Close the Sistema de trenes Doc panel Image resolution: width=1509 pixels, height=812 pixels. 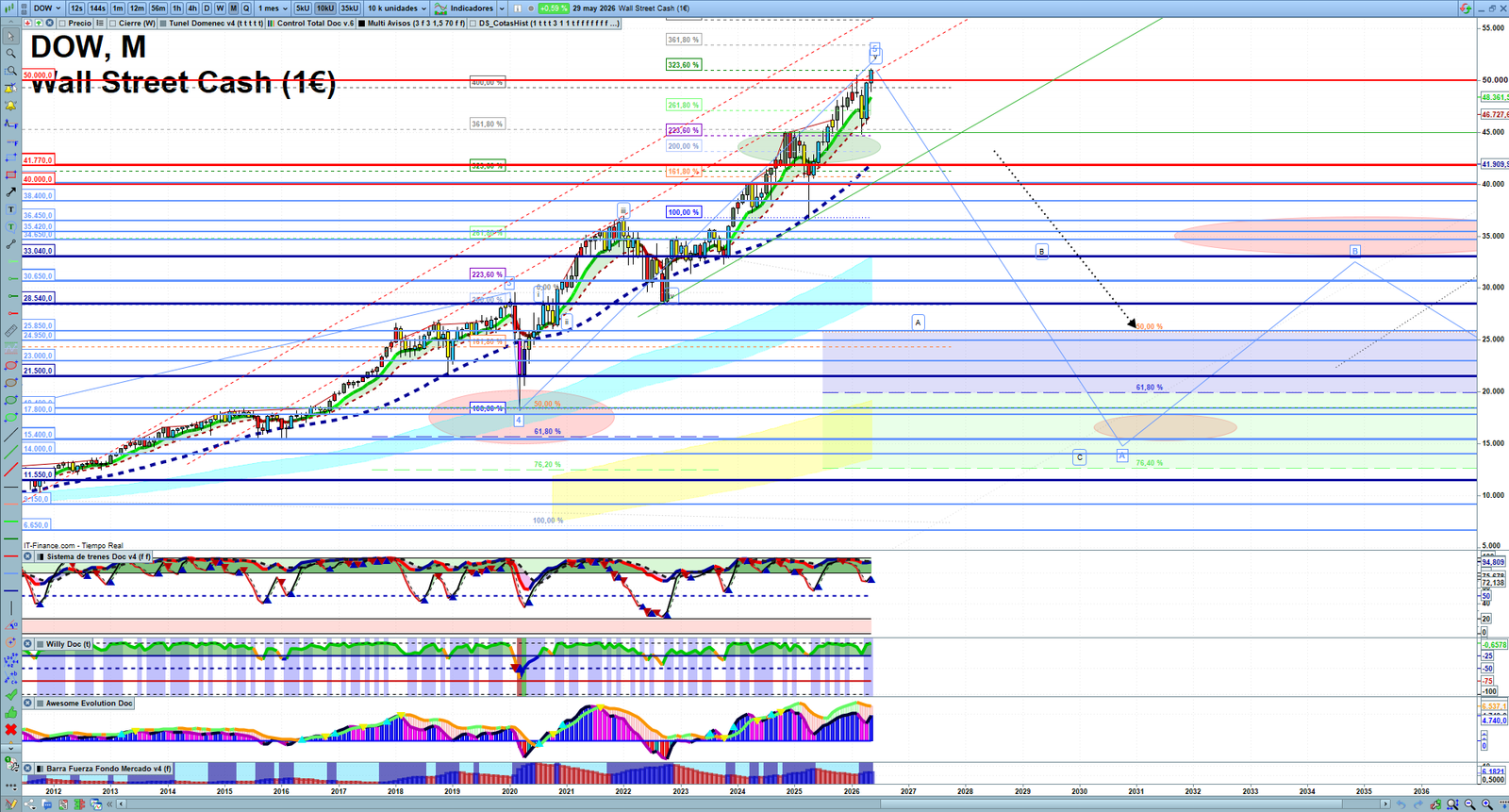[x=28, y=556]
